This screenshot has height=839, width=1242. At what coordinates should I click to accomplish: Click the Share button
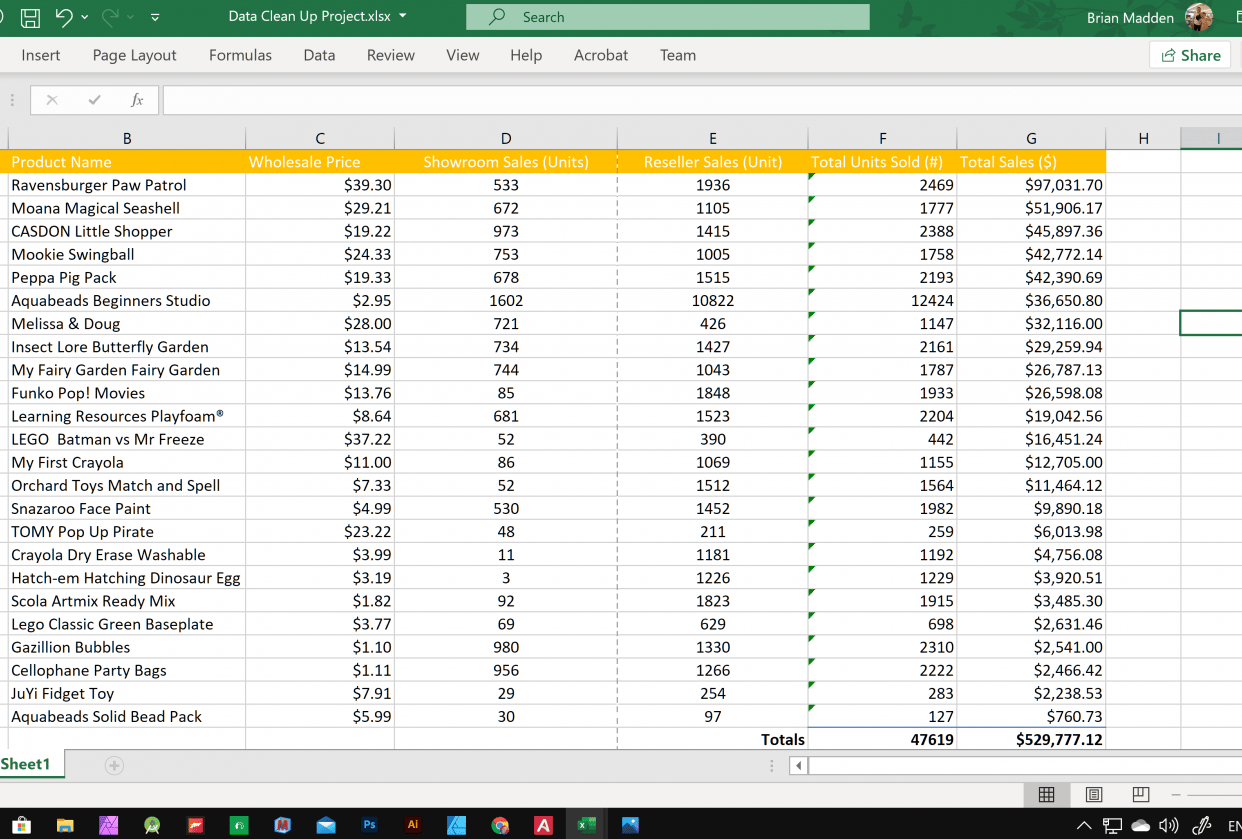tap(1190, 55)
